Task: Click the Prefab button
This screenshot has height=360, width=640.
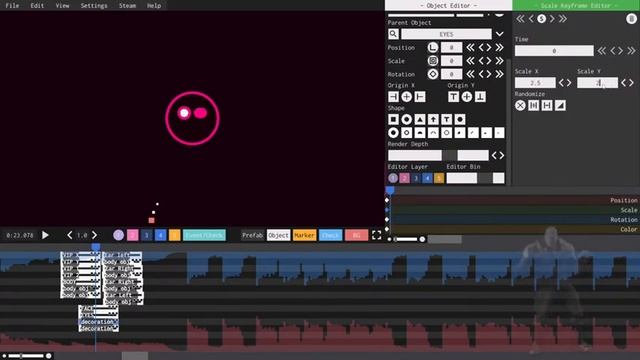Action: click(252, 235)
